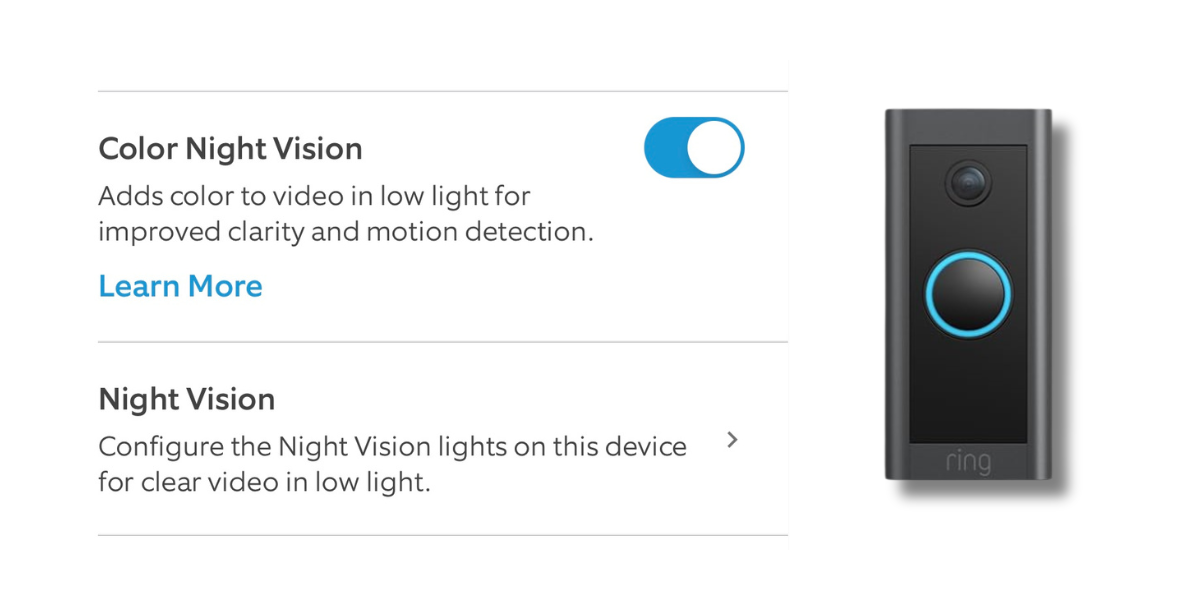1200x600 pixels.
Task: Expand Night Vision settings via chevron arrow
Action: click(732, 440)
